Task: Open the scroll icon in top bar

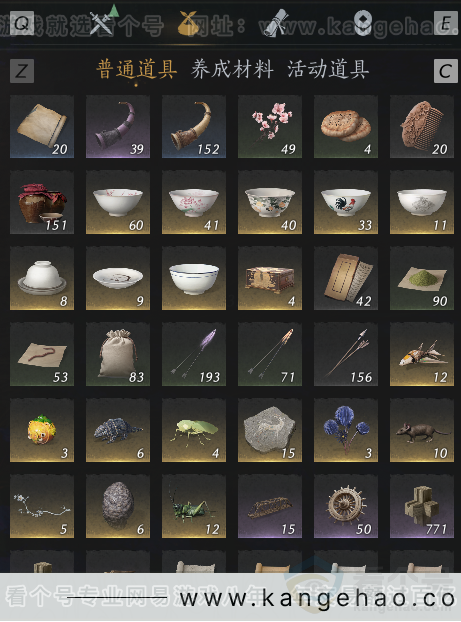Action: coord(276,23)
